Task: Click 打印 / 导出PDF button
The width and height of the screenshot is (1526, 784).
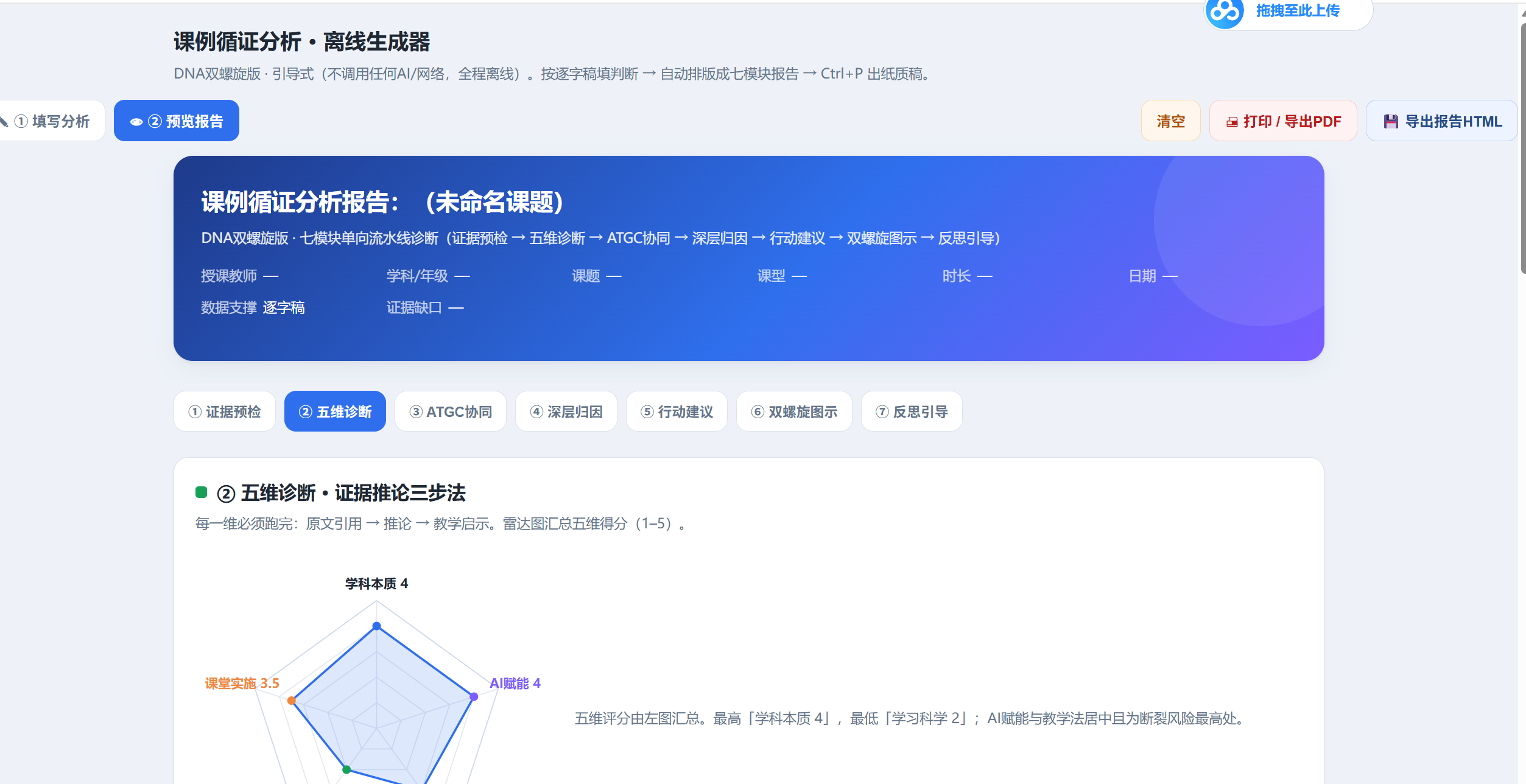Action: pyautogui.click(x=1283, y=121)
